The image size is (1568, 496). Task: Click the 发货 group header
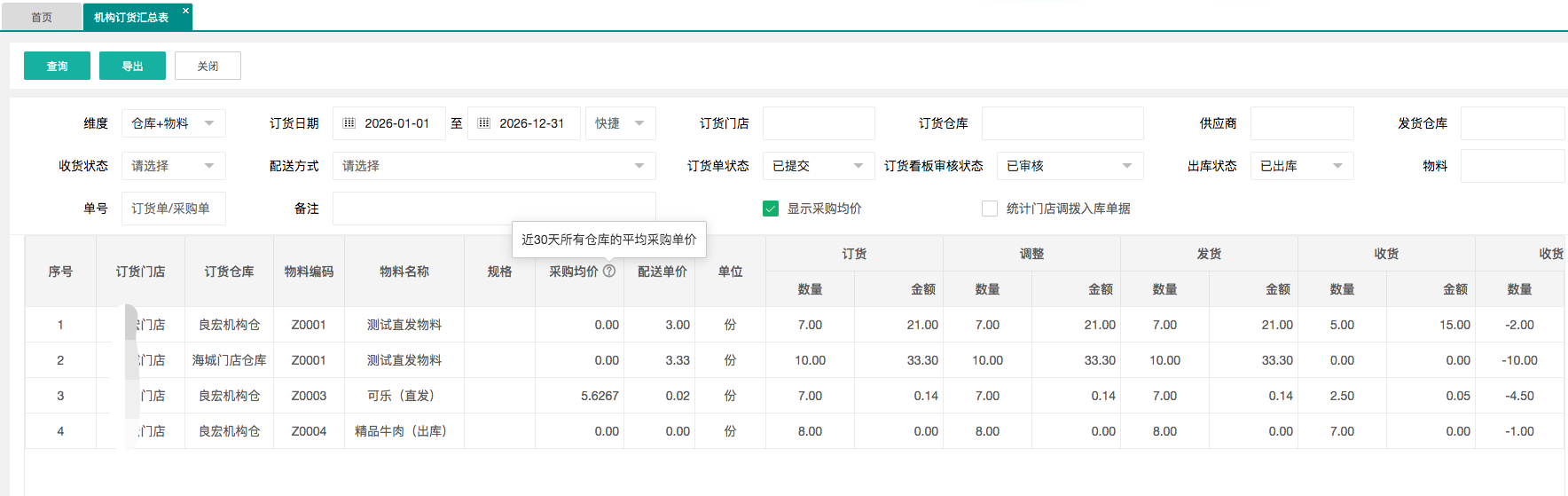pos(1209,254)
